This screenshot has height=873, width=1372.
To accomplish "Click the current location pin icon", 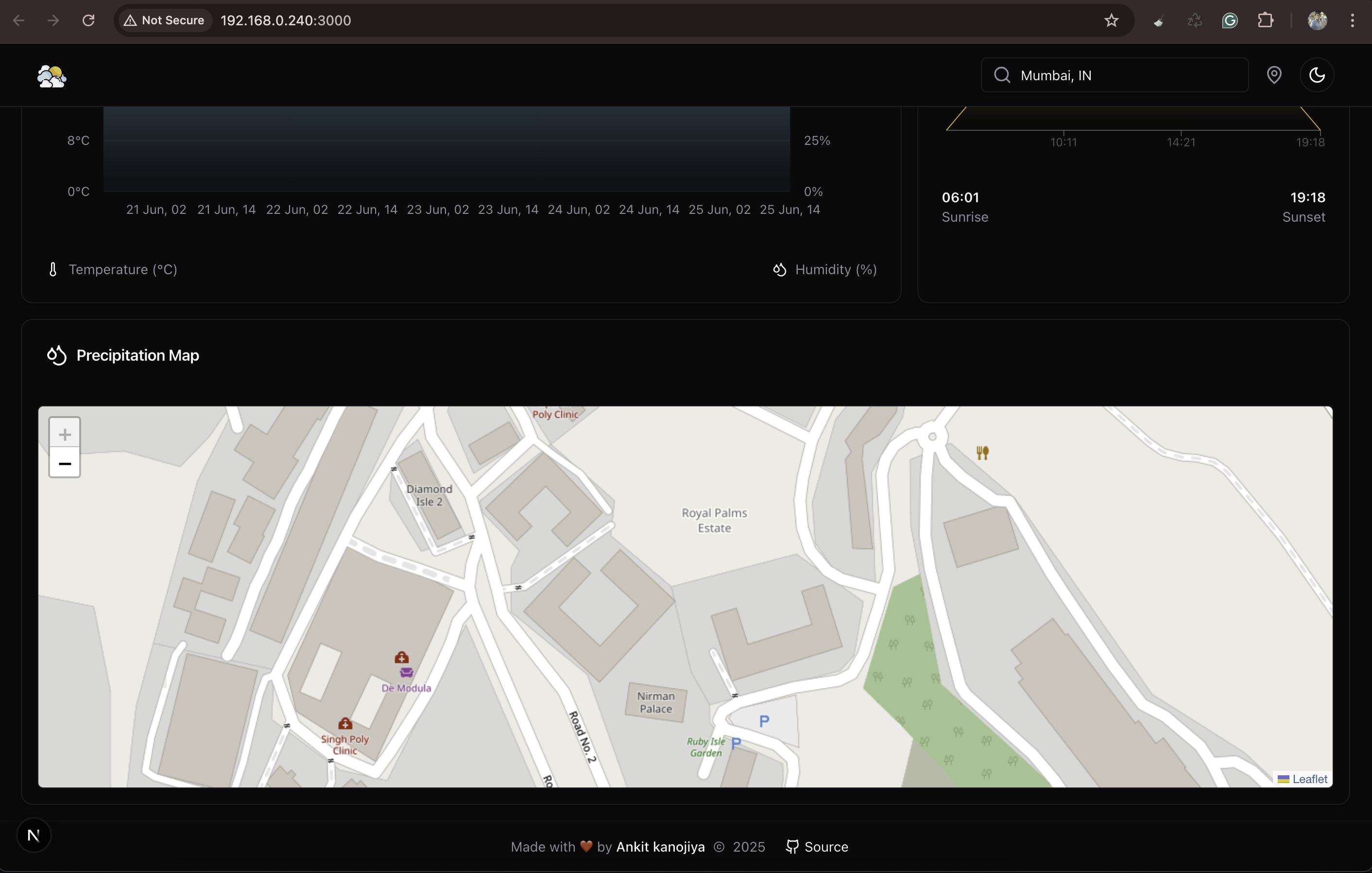I will tap(1274, 75).
